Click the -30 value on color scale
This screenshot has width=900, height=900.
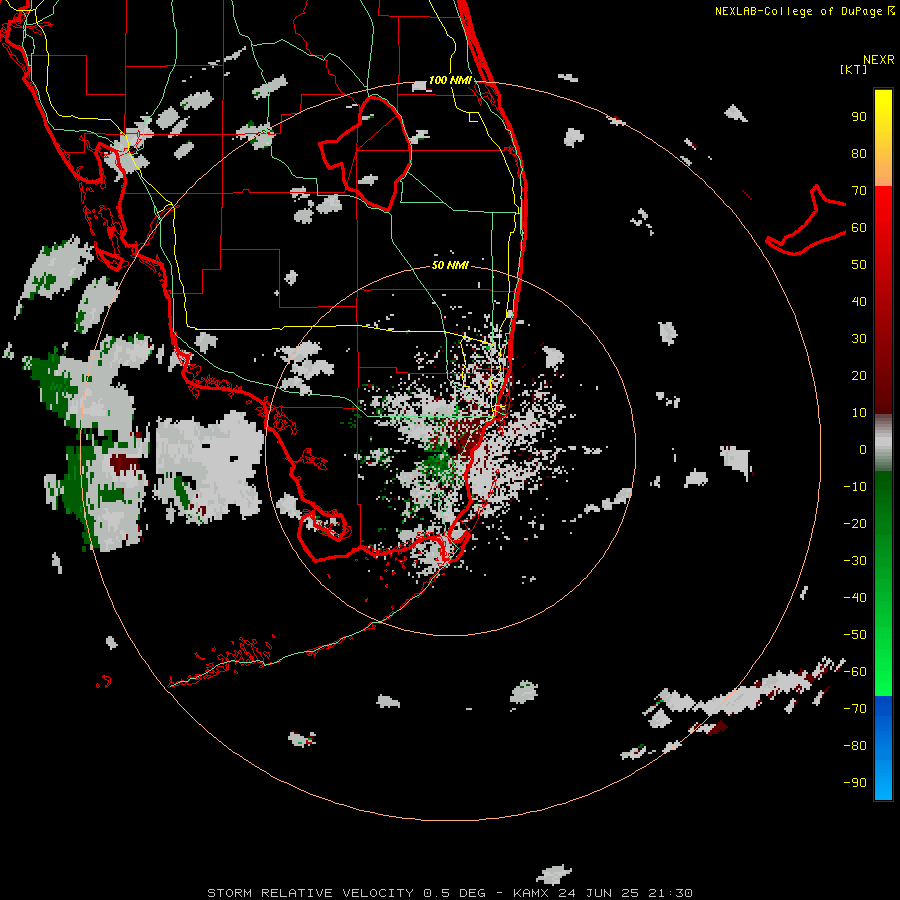(855, 561)
